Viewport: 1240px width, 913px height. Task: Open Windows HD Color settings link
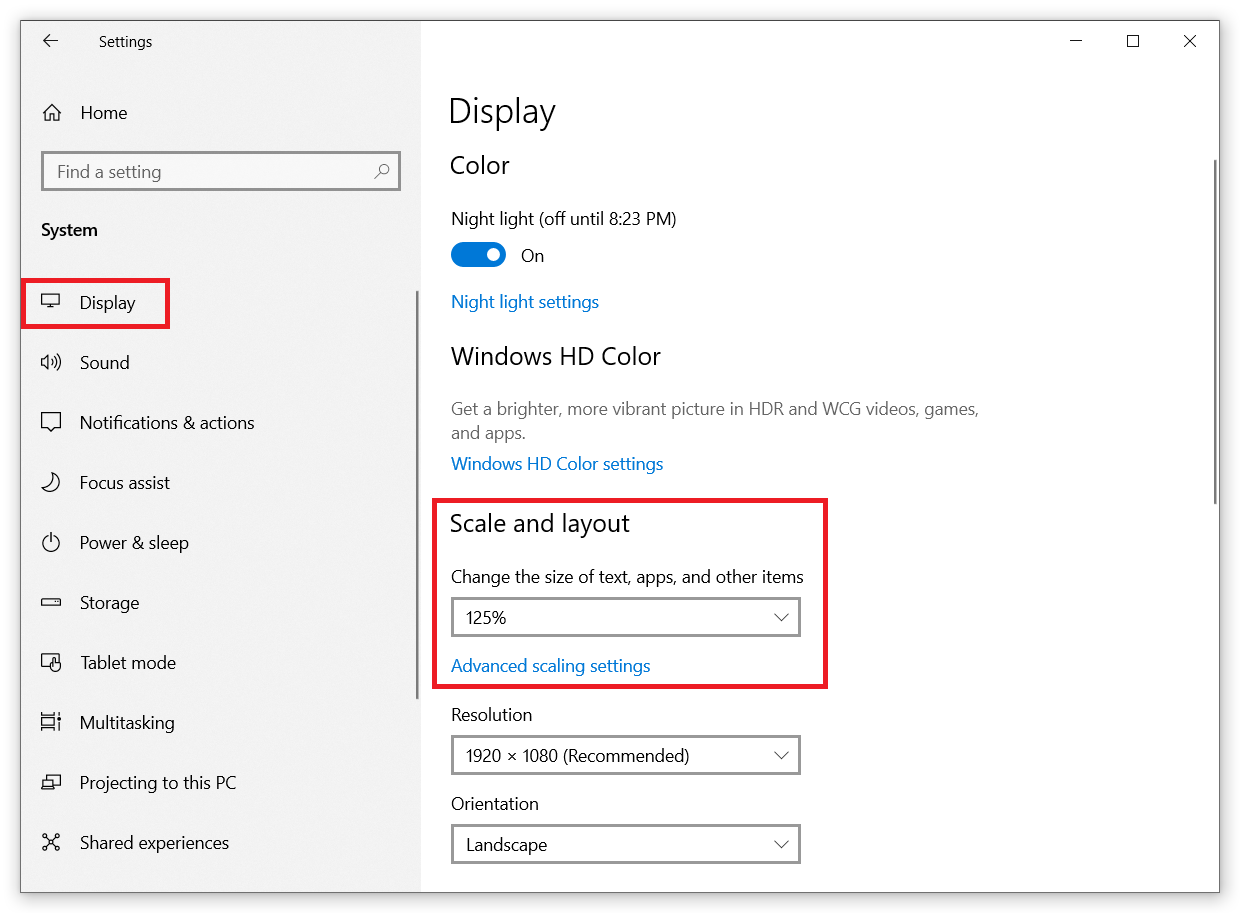pyautogui.click(x=557, y=464)
